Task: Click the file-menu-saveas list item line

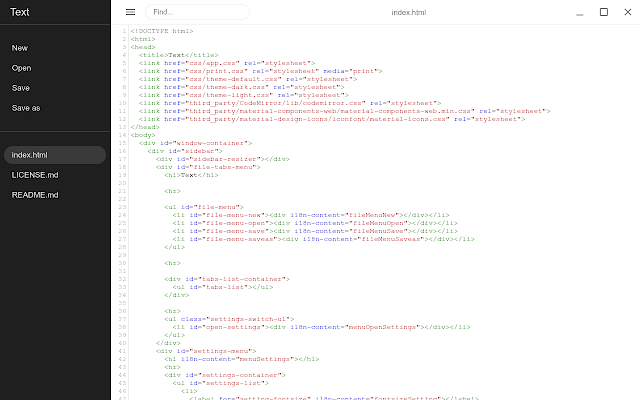Action: (x=323, y=239)
